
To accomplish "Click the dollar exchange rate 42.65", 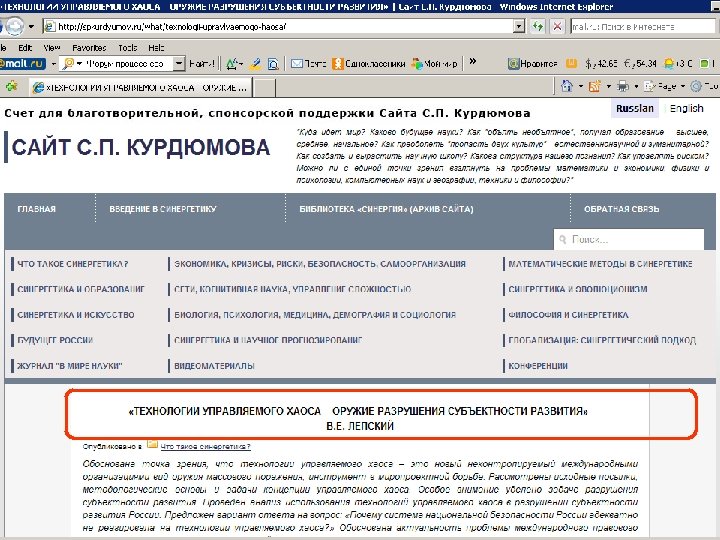I will pyautogui.click(x=601, y=64).
